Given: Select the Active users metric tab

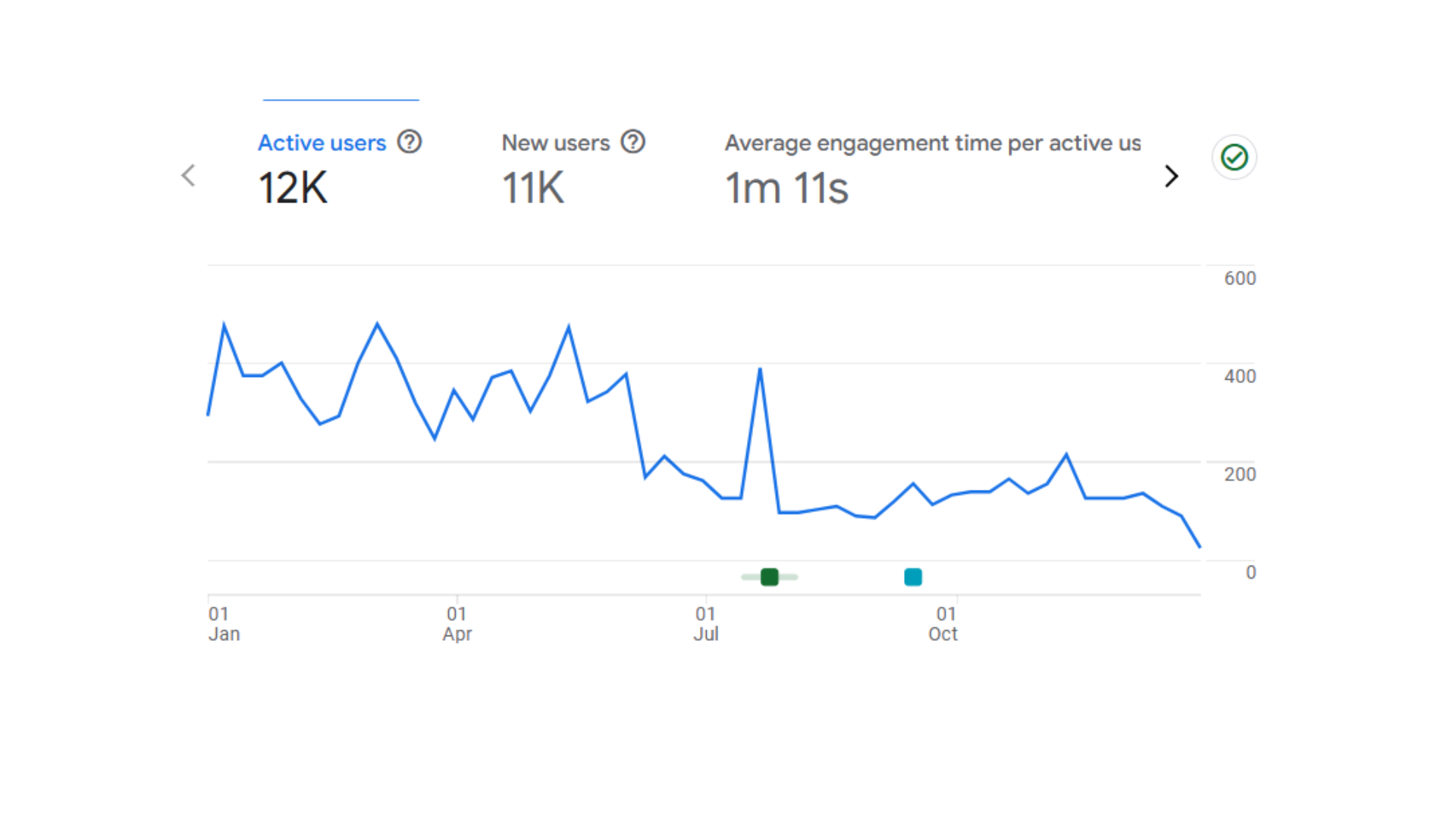Looking at the screenshot, I should (322, 143).
